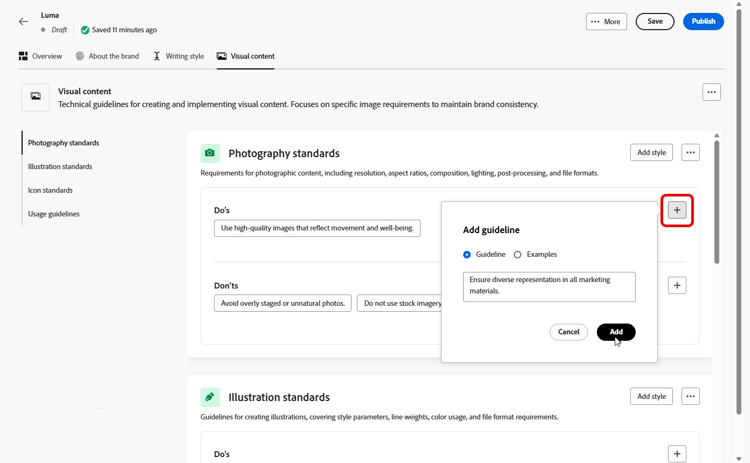Switch to the Writing style tab
Image resolution: width=750 pixels, height=463 pixels.
click(x=179, y=56)
